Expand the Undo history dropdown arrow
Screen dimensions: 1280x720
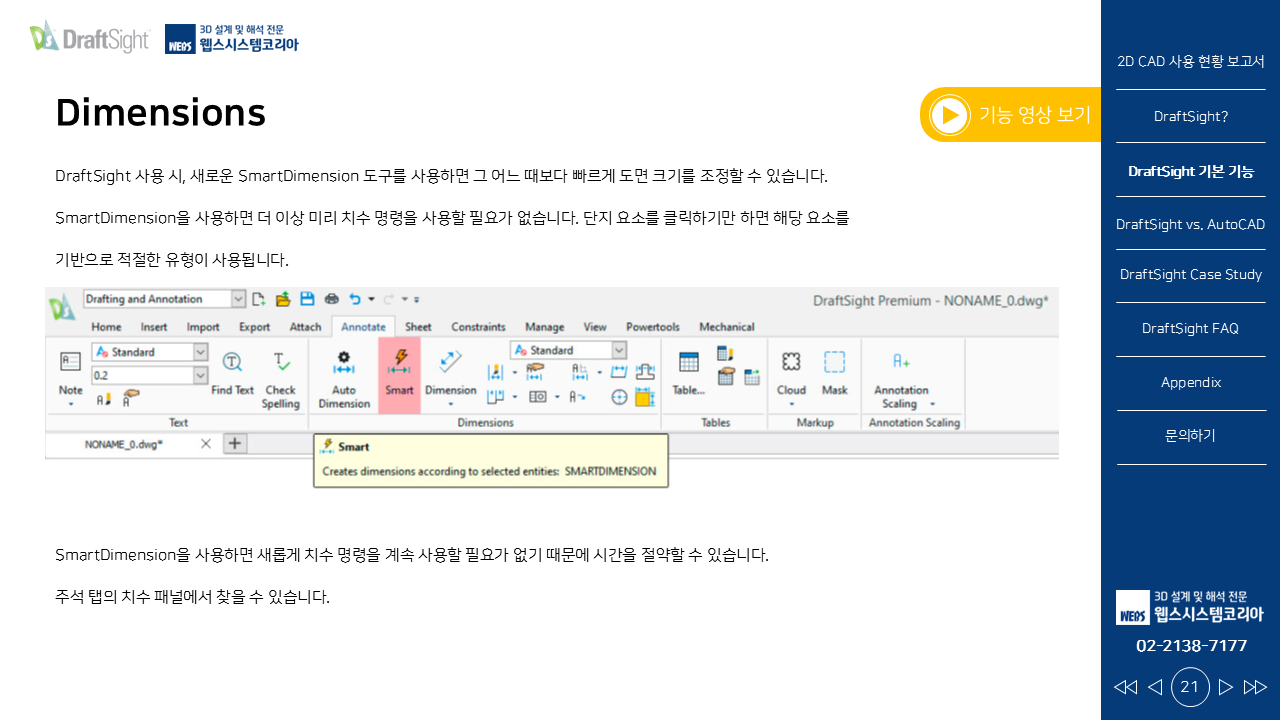pyautogui.click(x=371, y=299)
